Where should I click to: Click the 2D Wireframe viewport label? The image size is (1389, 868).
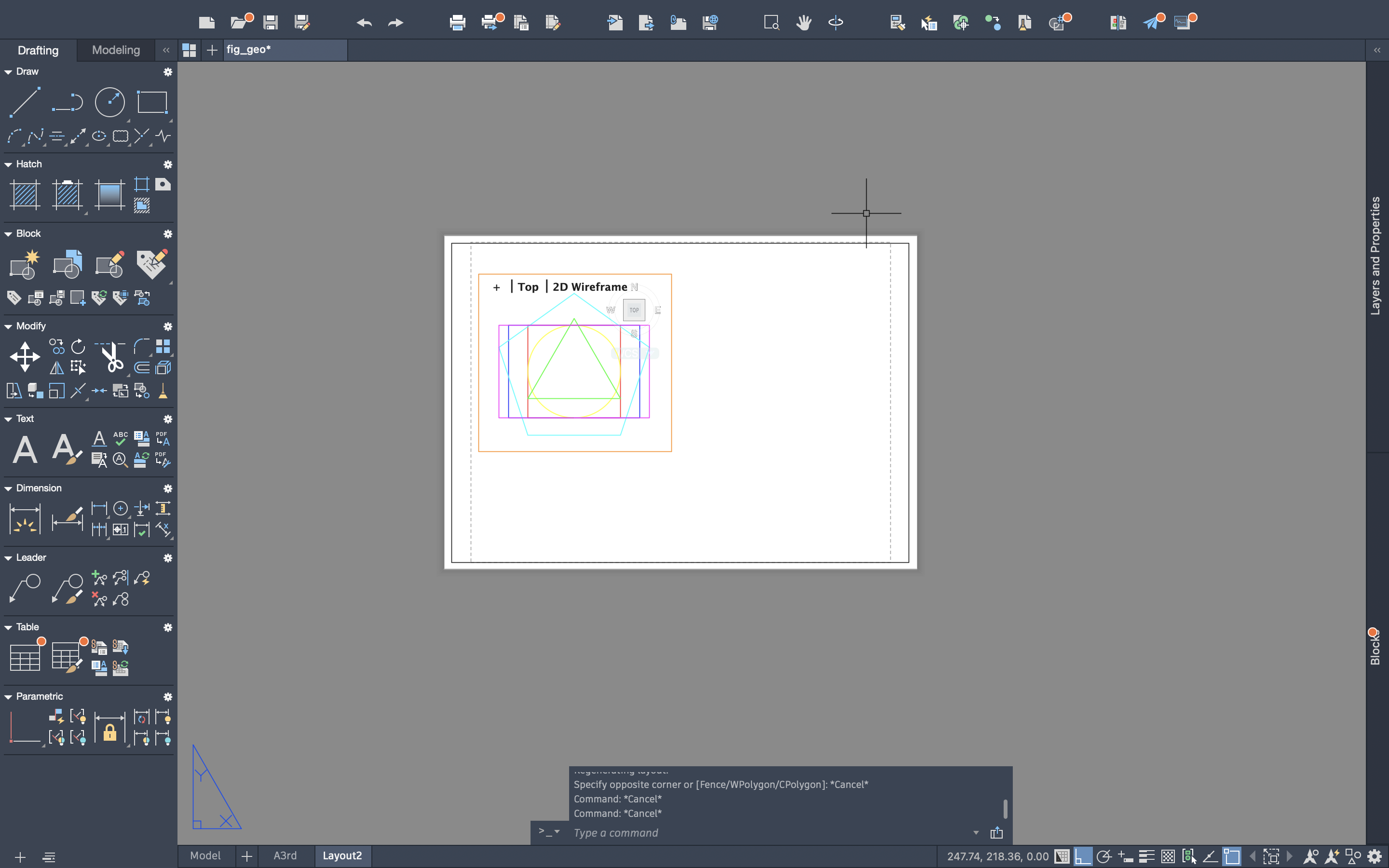coord(589,286)
